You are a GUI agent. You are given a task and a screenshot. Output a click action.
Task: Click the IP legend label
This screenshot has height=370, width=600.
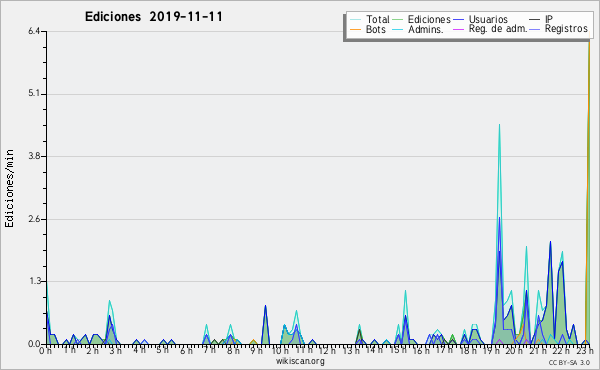pyautogui.click(x=549, y=19)
